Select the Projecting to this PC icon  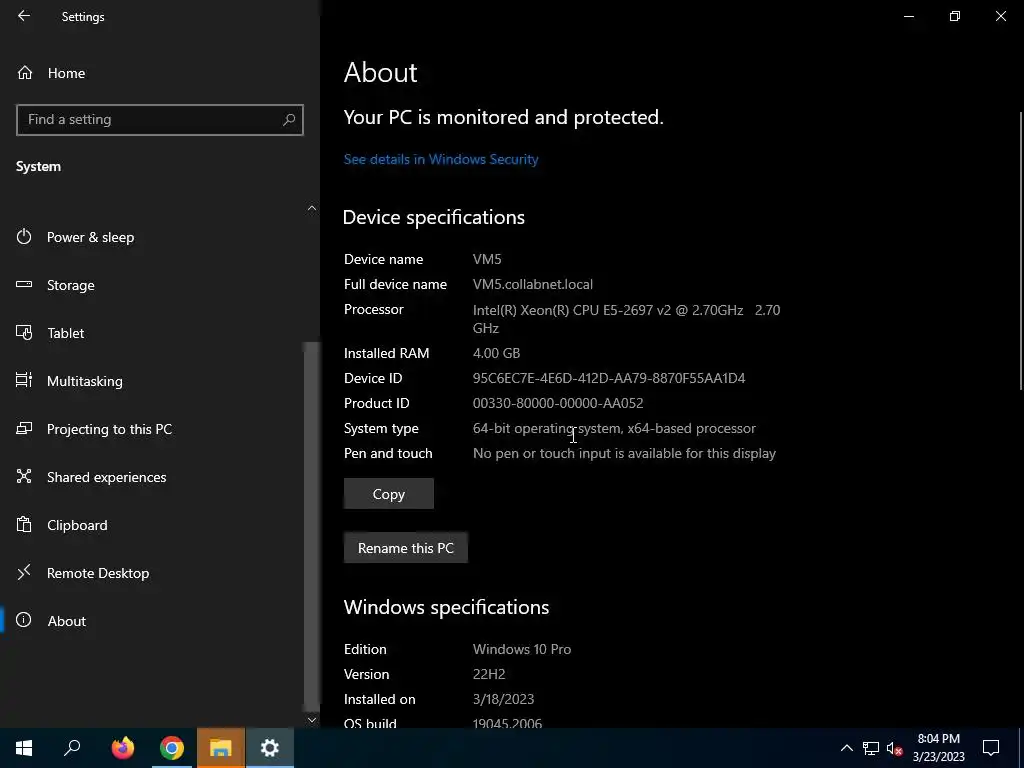coord(24,428)
